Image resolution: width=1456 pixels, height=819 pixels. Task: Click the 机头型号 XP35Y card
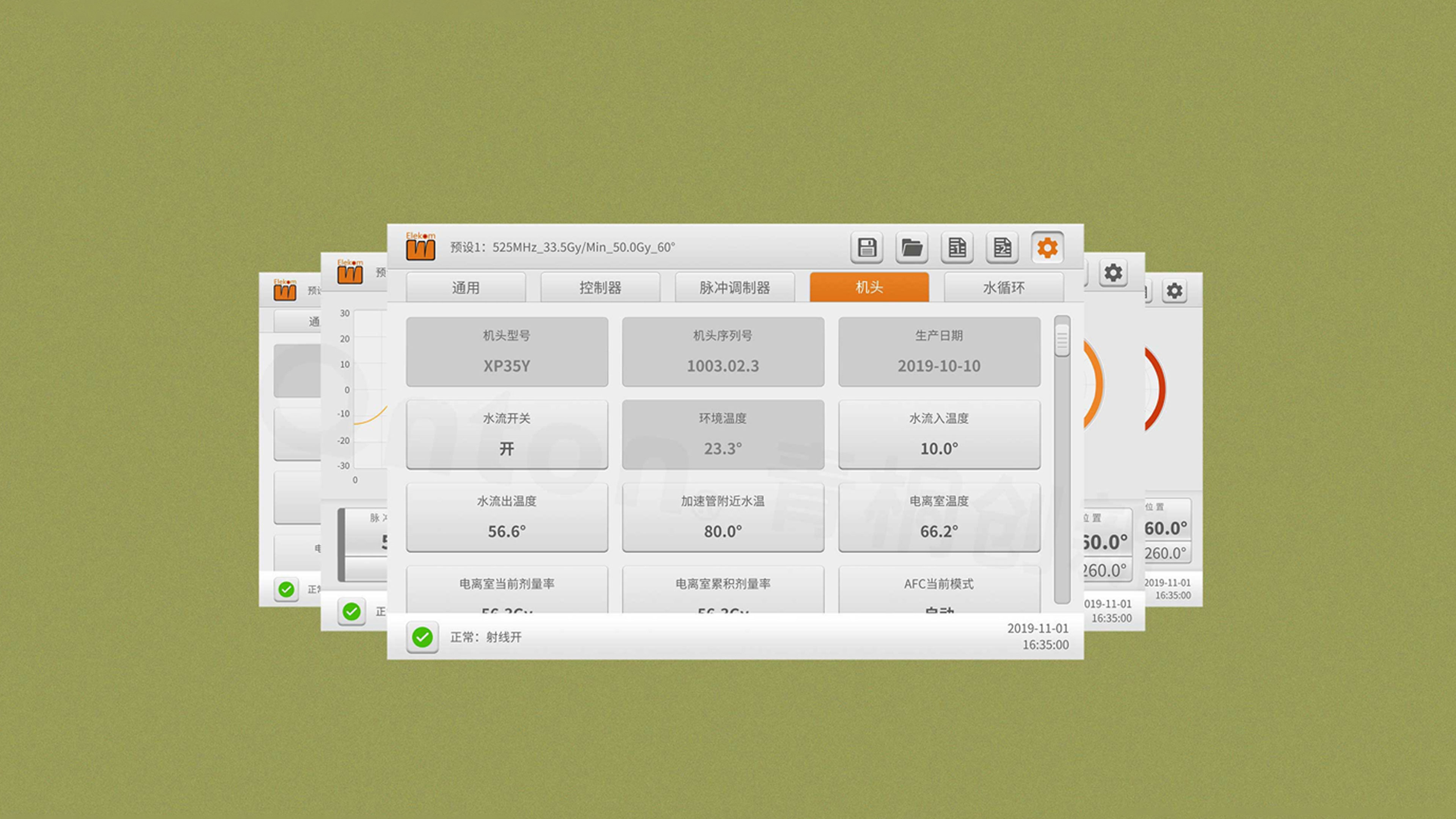[x=507, y=351]
